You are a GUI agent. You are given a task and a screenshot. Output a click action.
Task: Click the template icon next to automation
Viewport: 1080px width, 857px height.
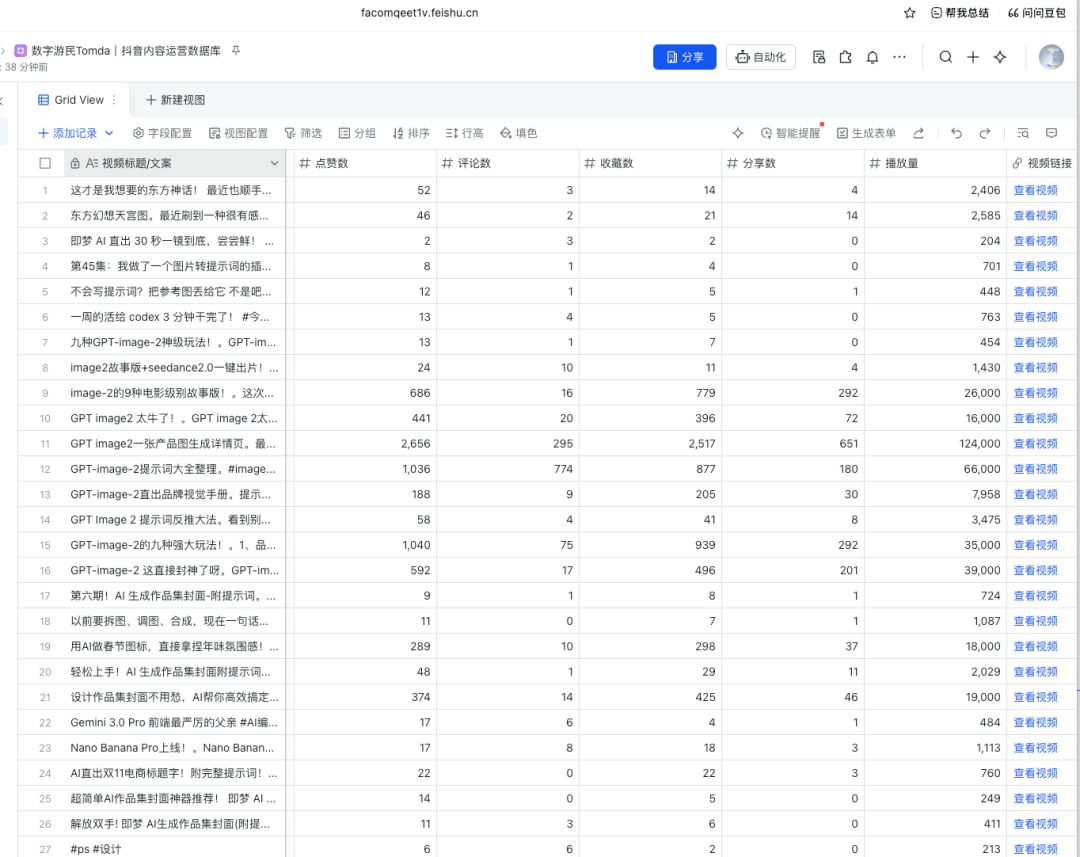[818, 57]
